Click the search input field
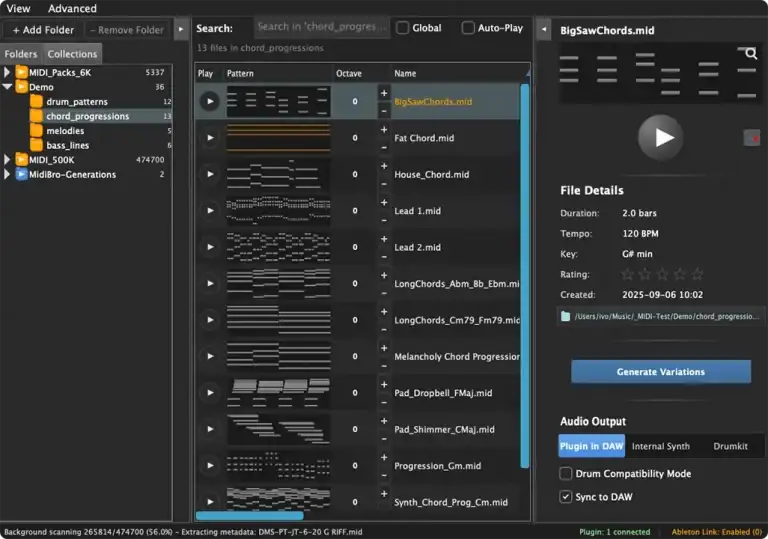Screen dimensions: 768x539 (322, 27)
